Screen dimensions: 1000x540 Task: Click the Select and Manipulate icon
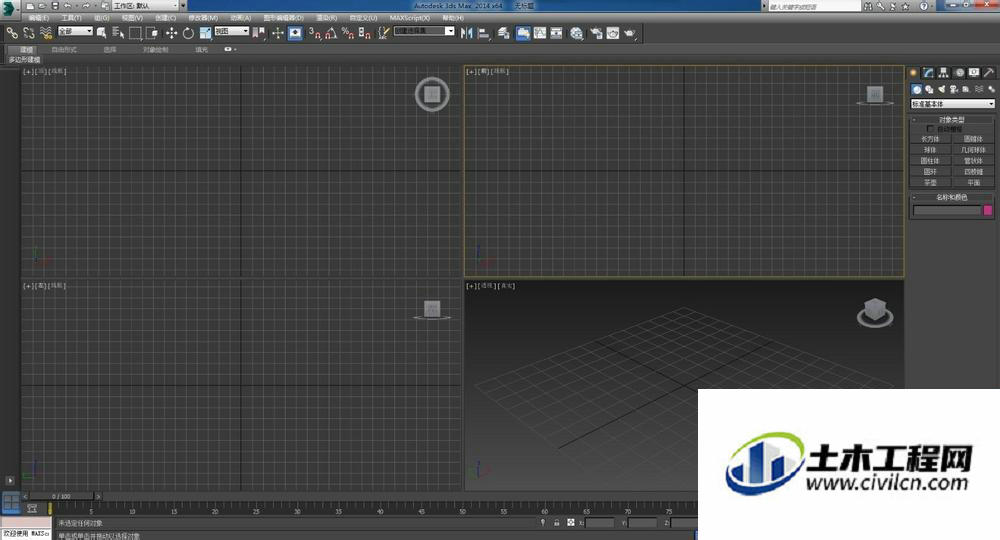click(x=277, y=33)
